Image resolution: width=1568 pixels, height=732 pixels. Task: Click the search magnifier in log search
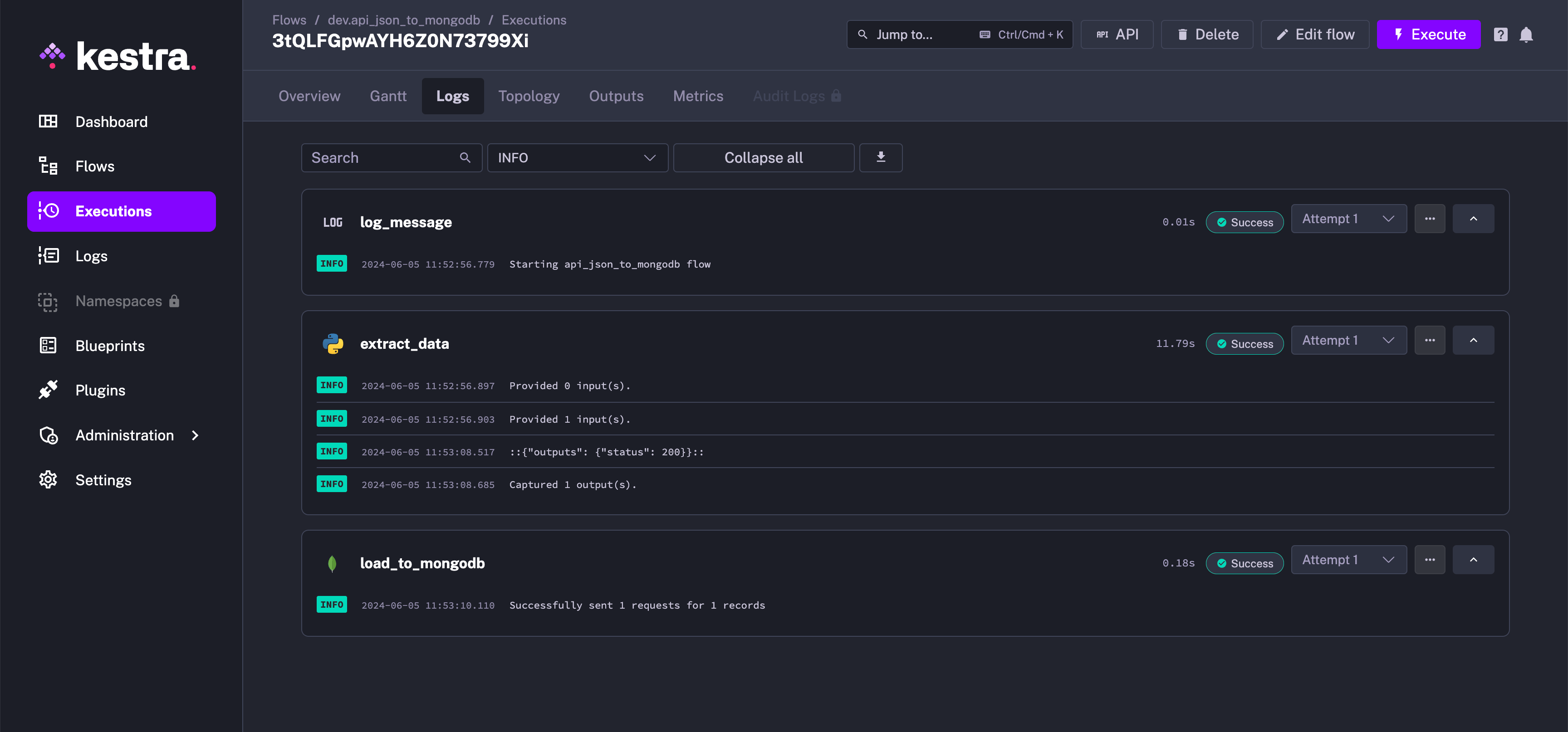click(465, 157)
